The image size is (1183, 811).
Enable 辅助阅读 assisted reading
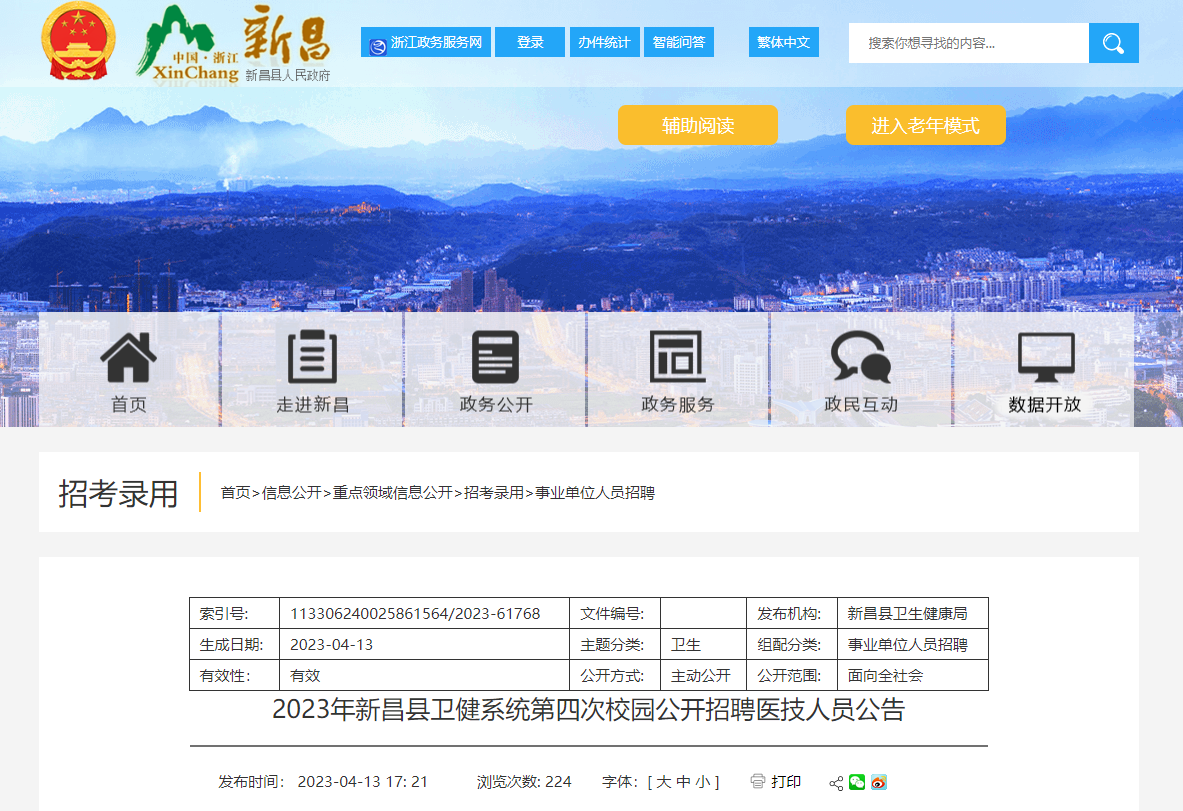coord(697,126)
